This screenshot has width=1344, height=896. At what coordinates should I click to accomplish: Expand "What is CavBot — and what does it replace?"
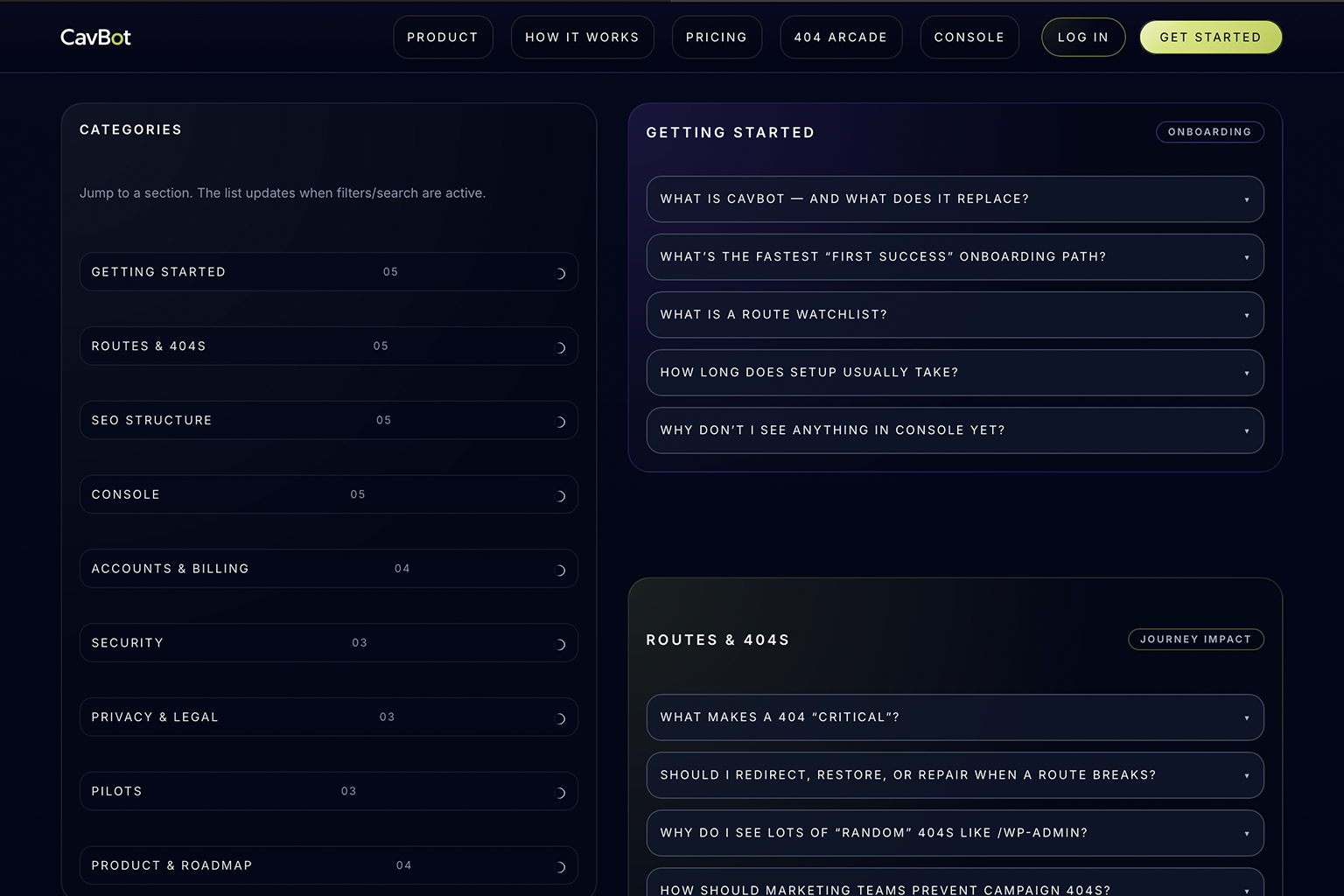[955, 199]
